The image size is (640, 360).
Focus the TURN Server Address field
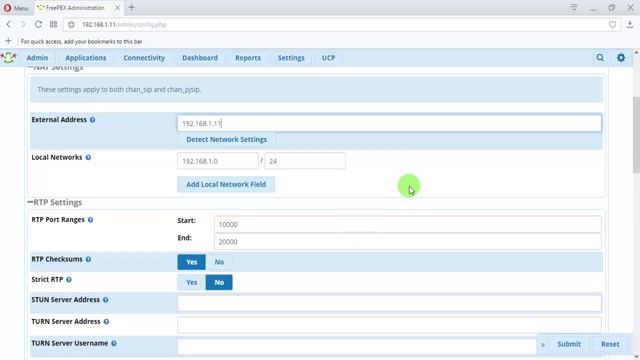pos(389,325)
